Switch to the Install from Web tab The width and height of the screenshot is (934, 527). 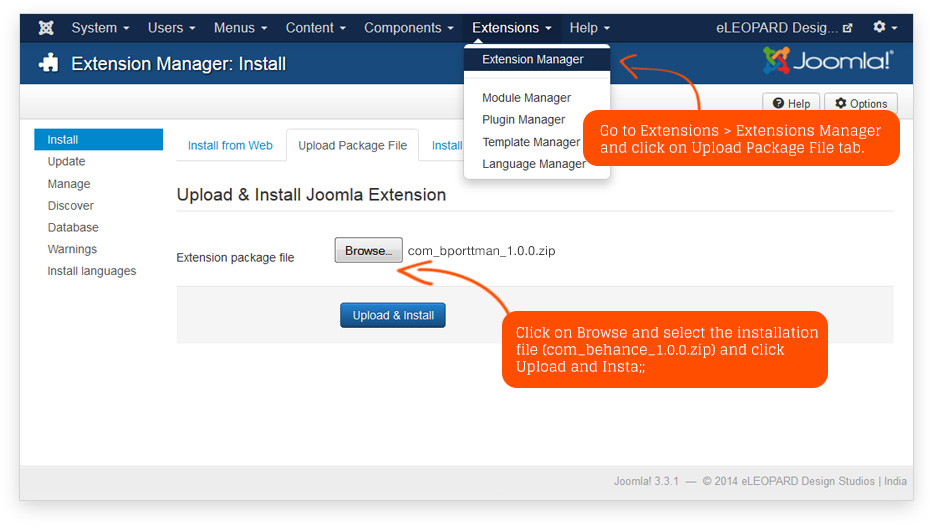[230, 146]
